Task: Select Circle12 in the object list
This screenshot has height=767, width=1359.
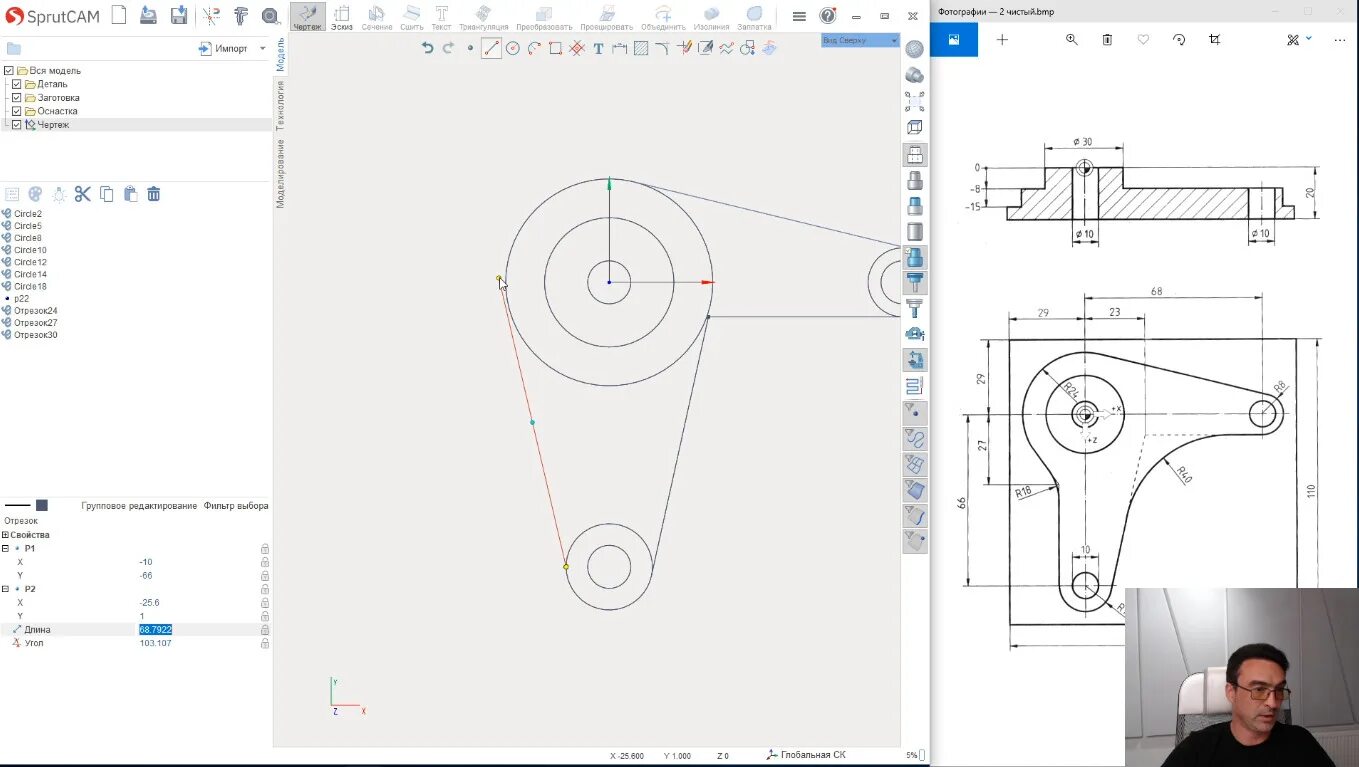Action: click(30, 262)
